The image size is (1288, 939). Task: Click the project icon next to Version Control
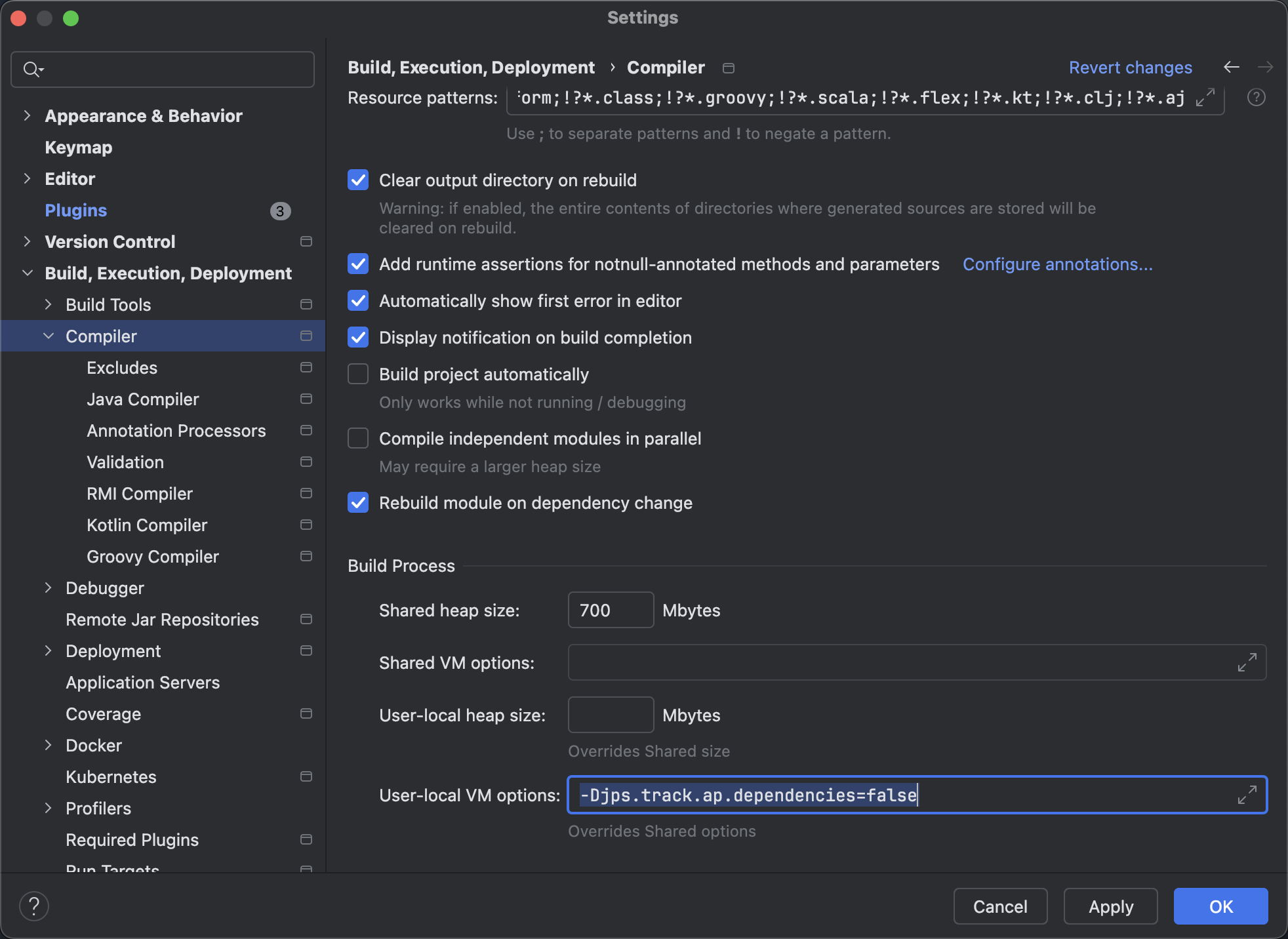point(306,241)
